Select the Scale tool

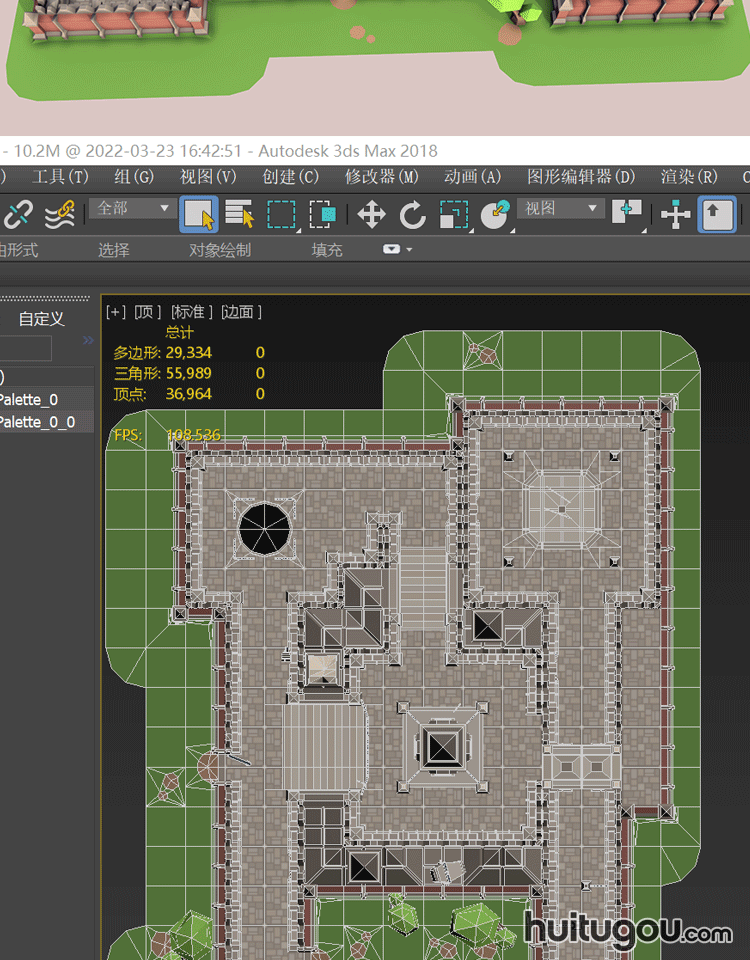454,214
